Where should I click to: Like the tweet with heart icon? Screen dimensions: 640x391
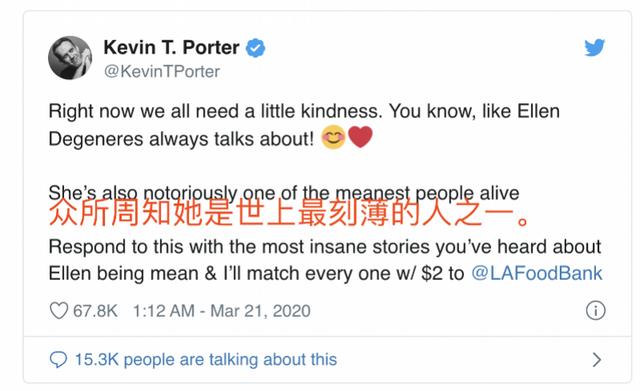point(59,311)
